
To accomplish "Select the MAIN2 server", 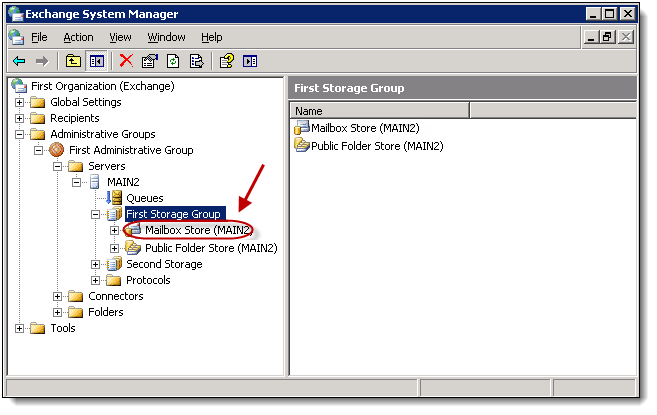I will tap(123, 182).
